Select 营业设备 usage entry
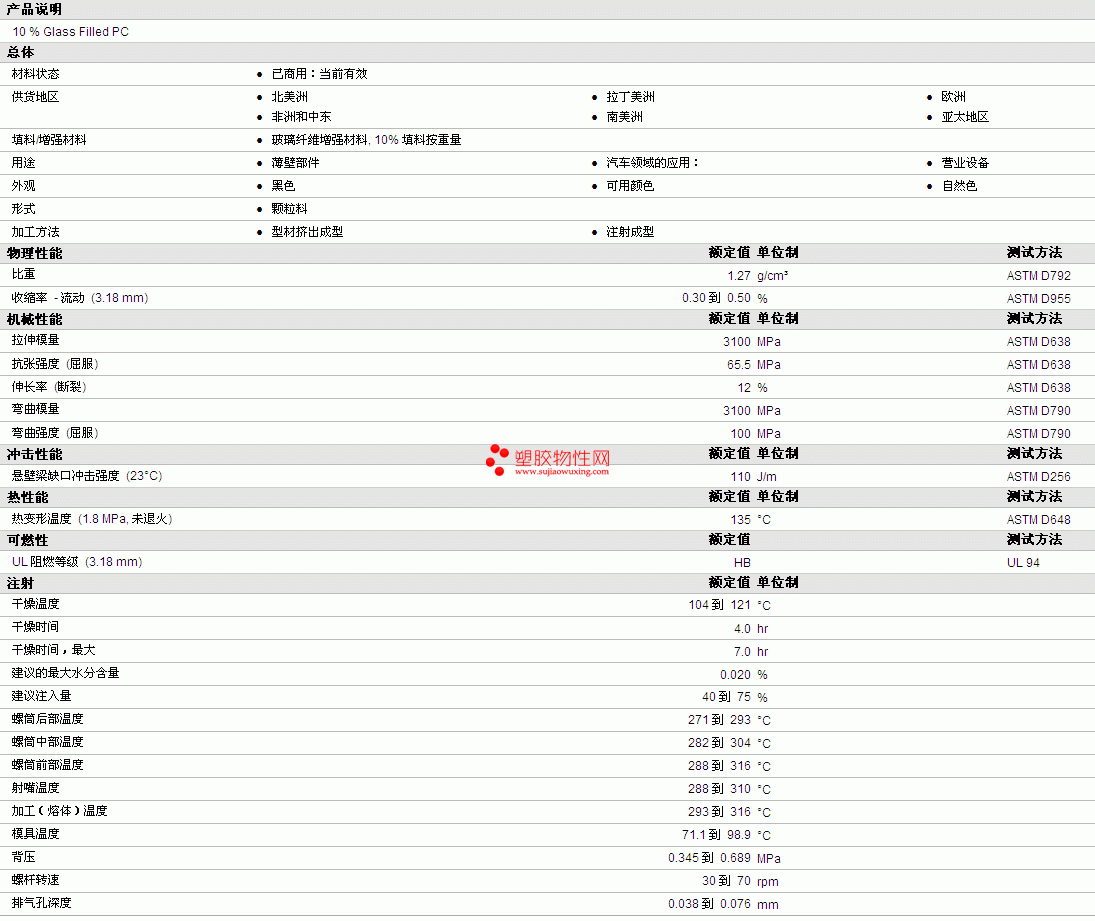 pyautogui.click(x=964, y=163)
